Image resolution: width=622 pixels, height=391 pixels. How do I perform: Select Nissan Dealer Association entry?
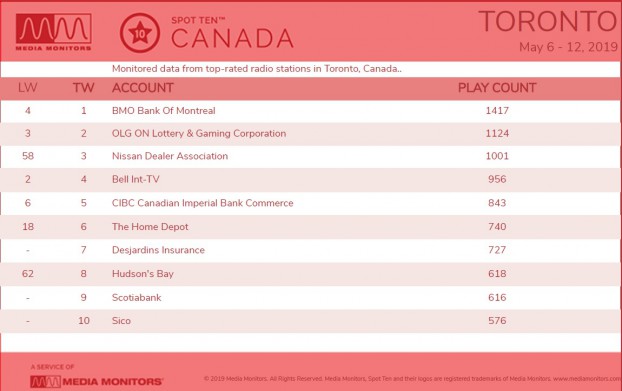coord(170,156)
